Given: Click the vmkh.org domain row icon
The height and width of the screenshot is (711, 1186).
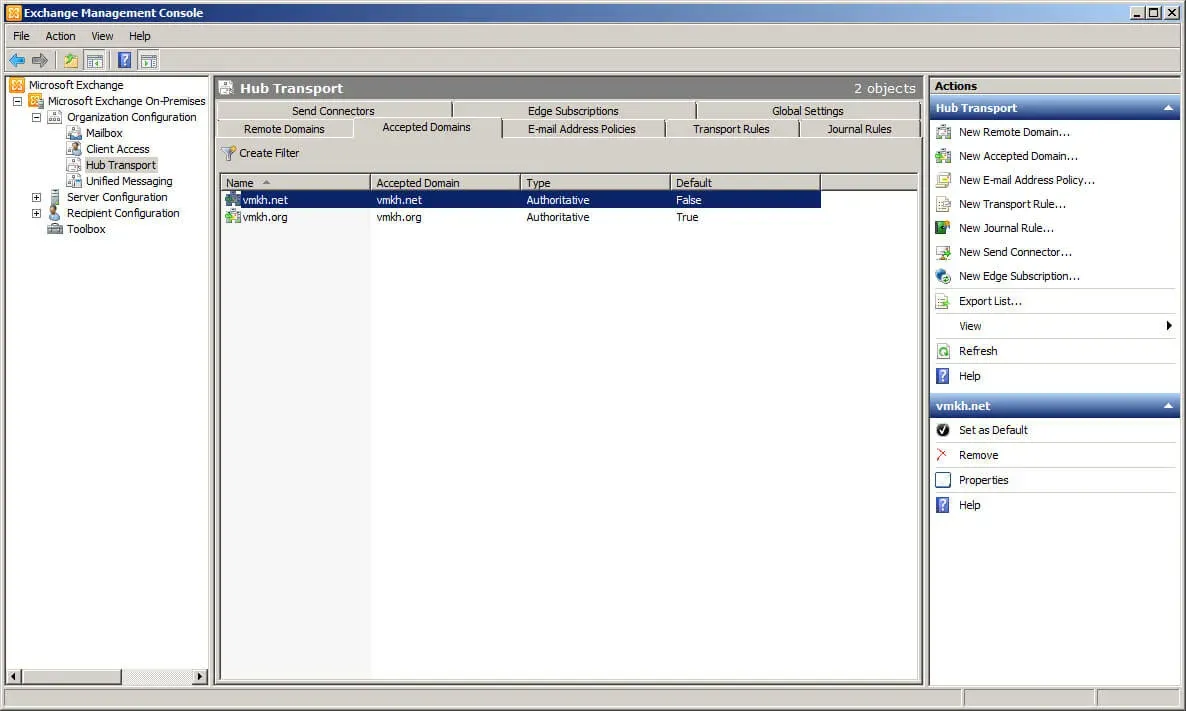Looking at the screenshot, I should [233, 217].
